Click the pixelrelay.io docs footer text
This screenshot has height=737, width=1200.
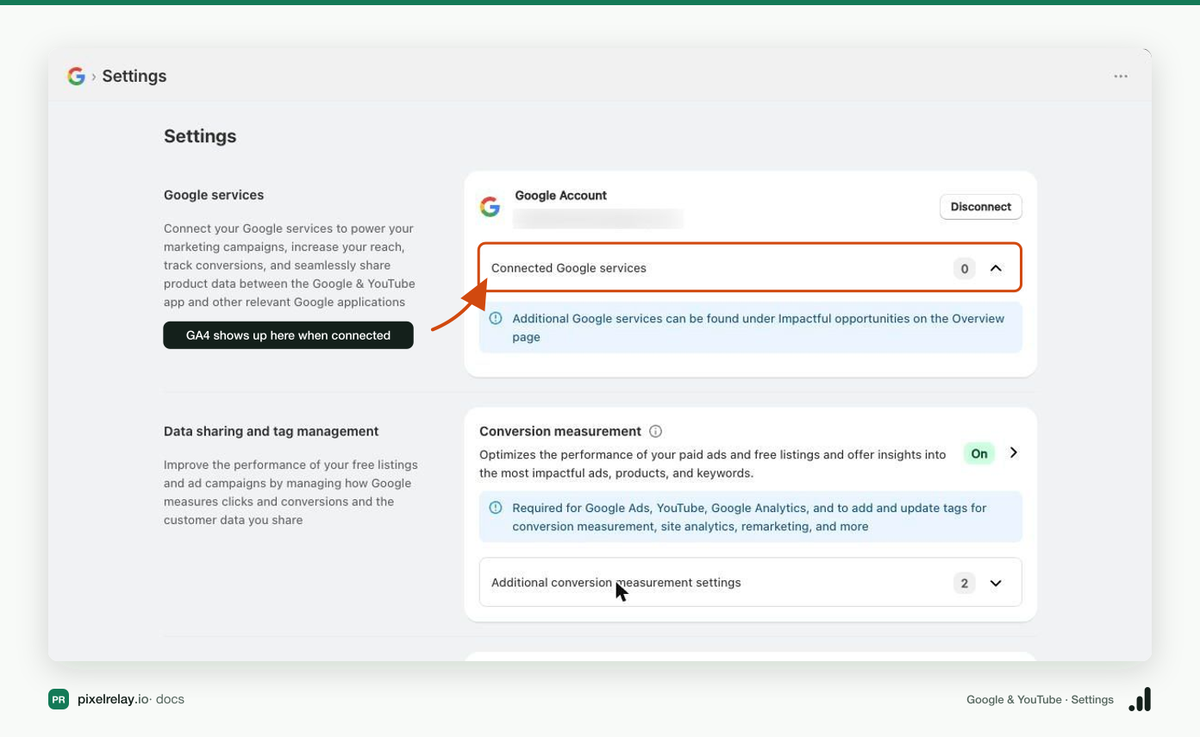(131, 699)
